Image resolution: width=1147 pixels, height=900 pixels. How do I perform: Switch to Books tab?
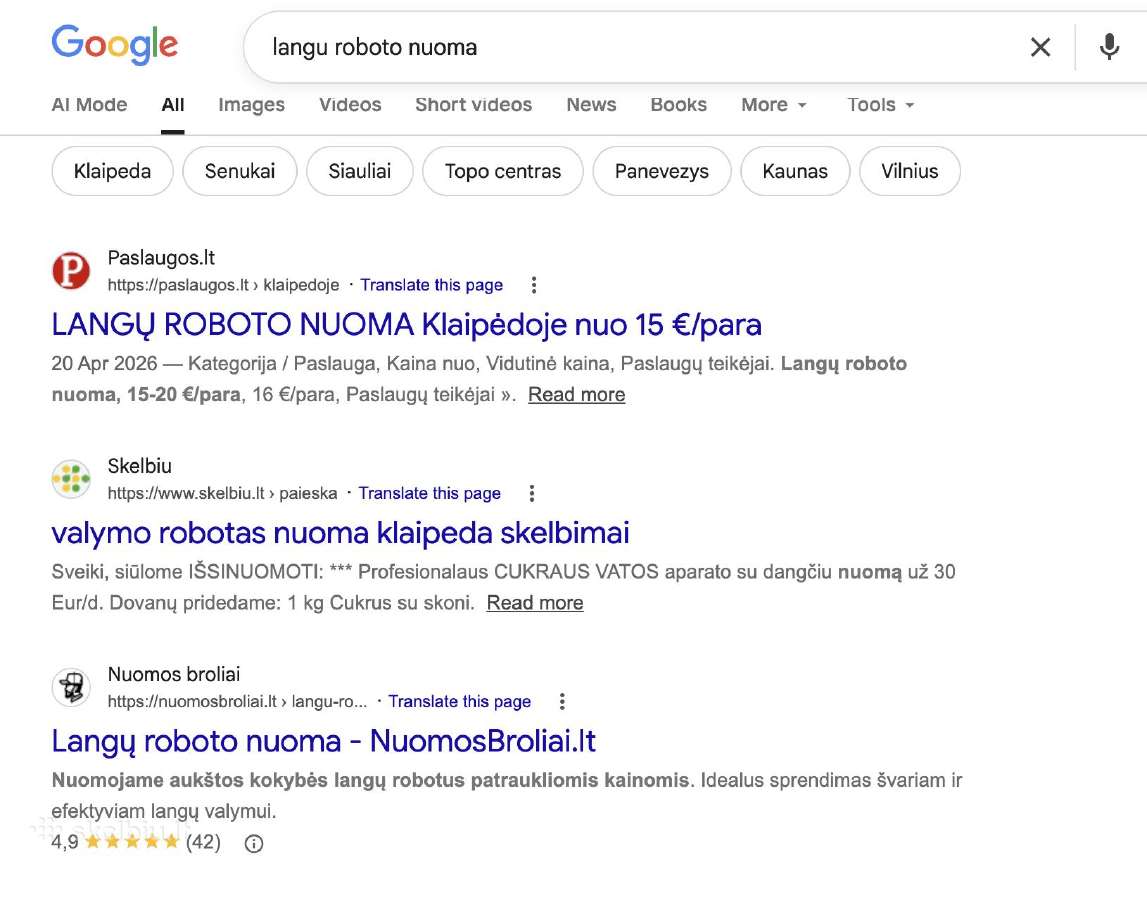[x=679, y=105]
